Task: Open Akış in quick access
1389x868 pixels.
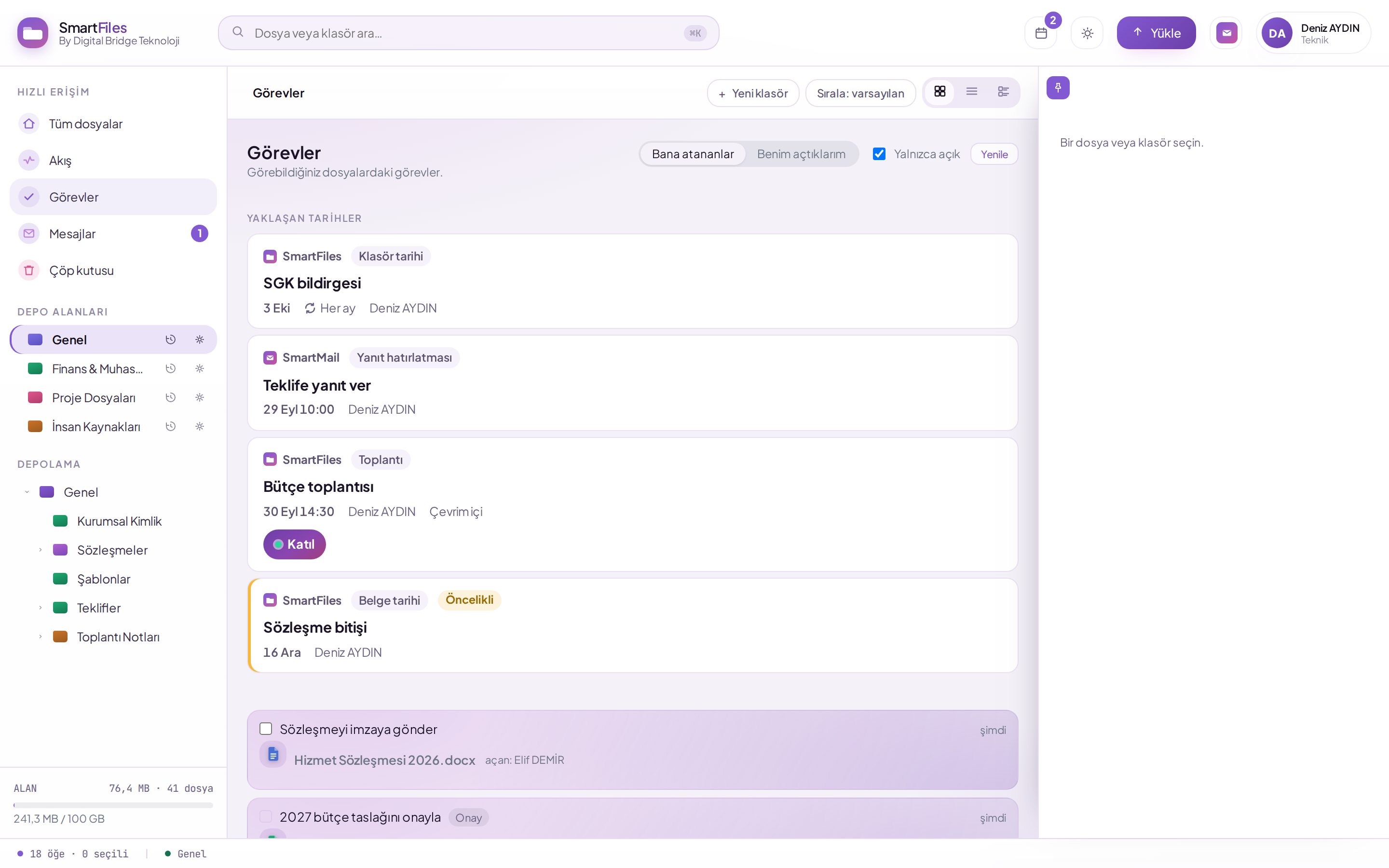Action: pyautogui.click(x=113, y=161)
